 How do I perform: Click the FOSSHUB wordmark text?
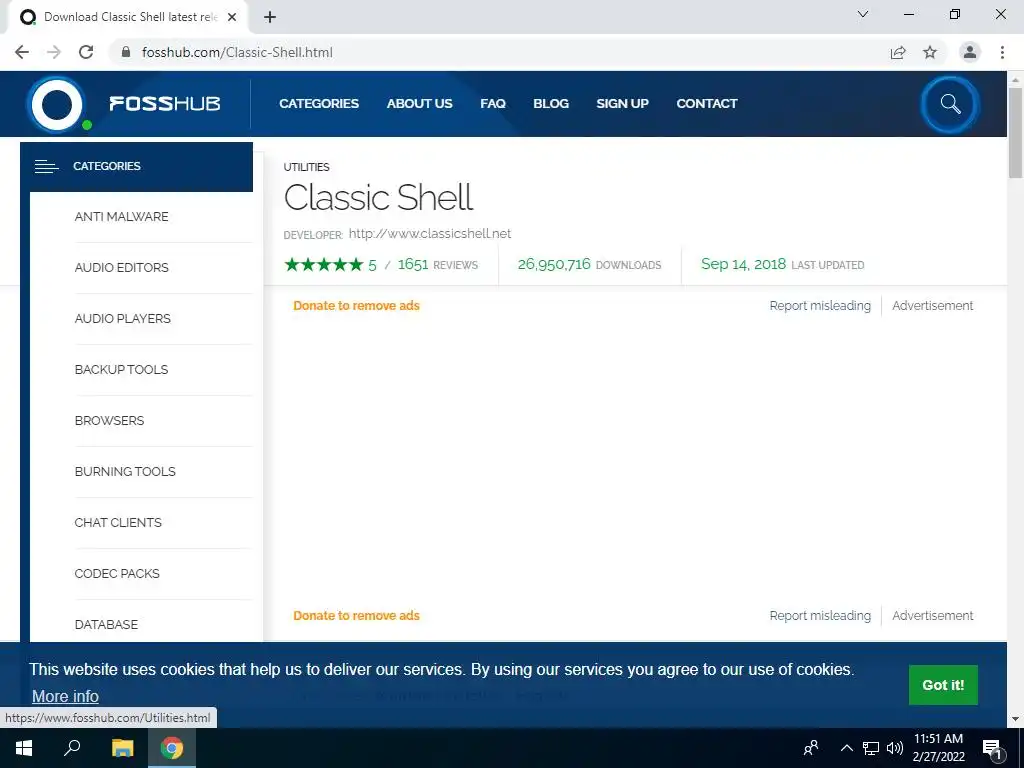click(x=165, y=104)
